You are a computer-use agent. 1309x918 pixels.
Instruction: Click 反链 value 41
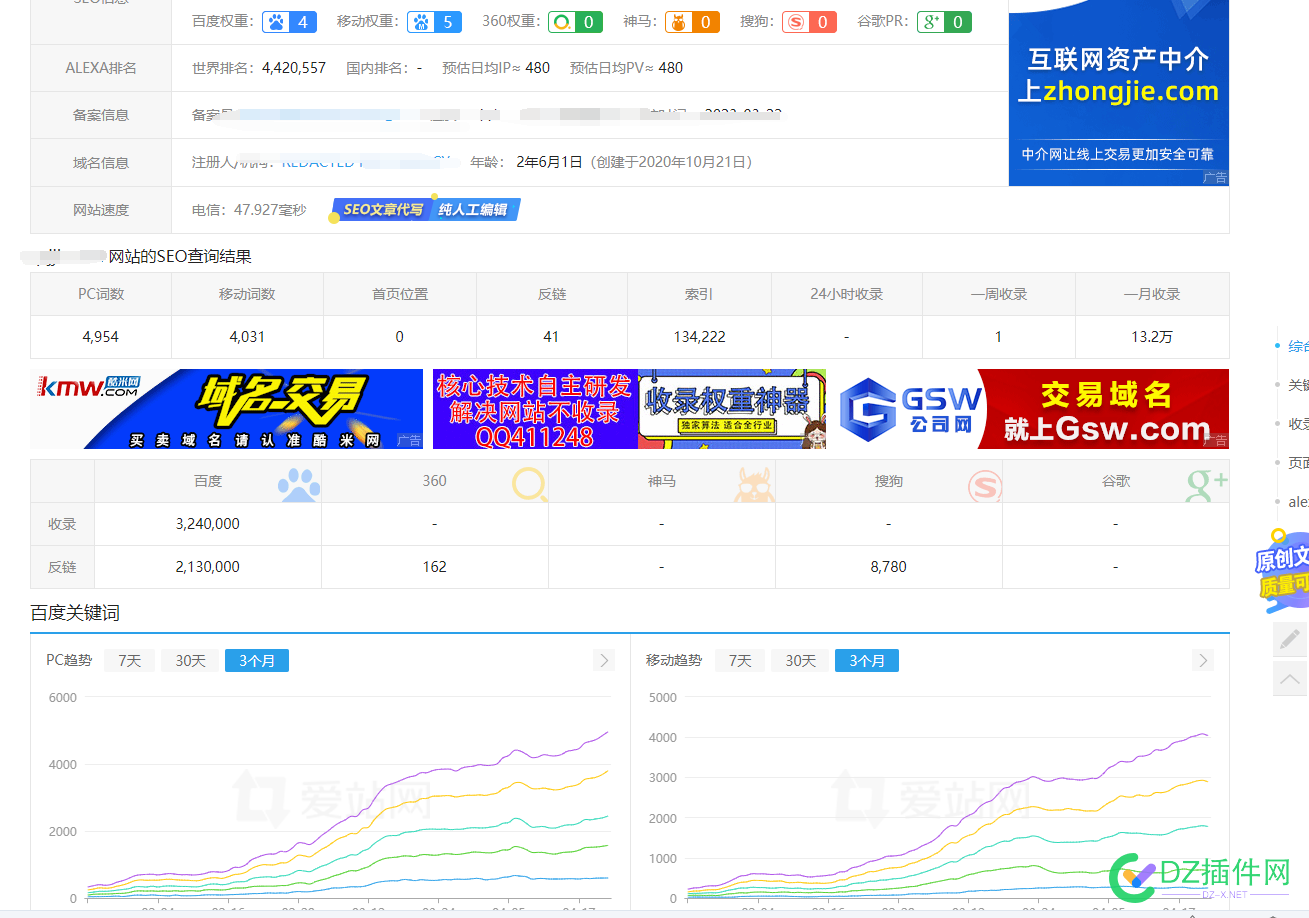[551, 337]
